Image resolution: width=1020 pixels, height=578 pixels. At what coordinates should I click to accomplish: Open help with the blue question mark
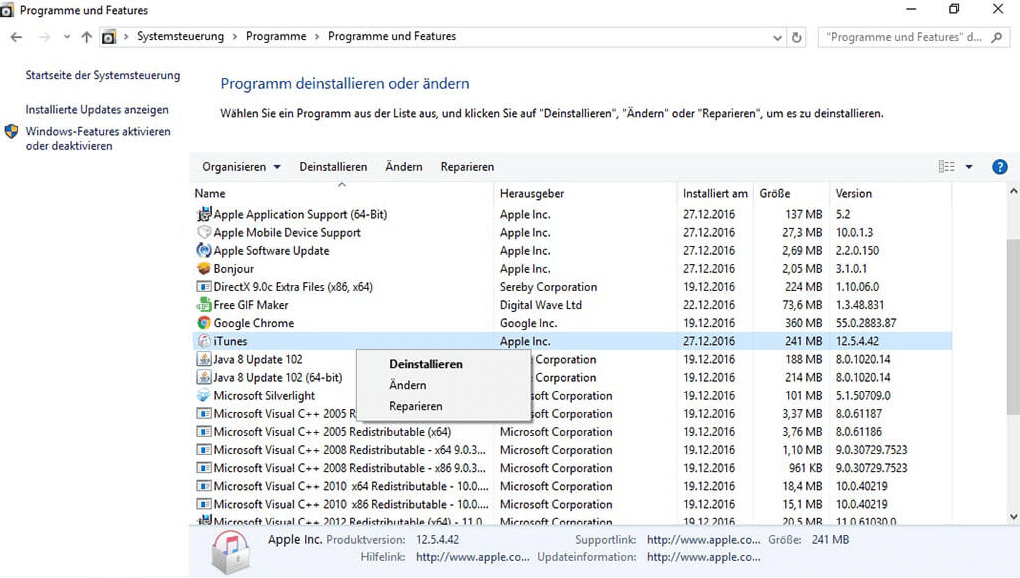click(x=999, y=167)
